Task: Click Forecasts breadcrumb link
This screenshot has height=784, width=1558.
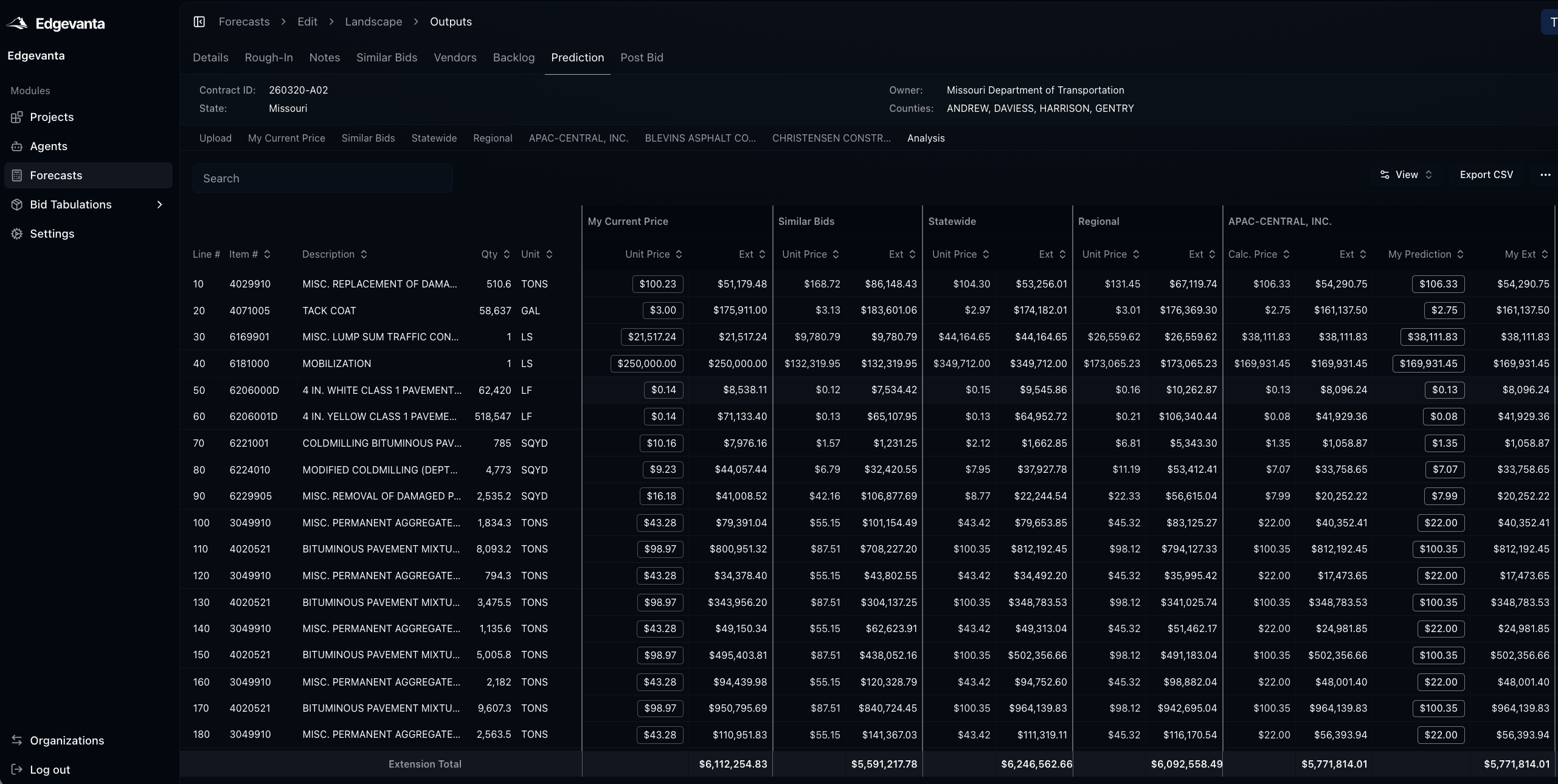Action: (244, 22)
